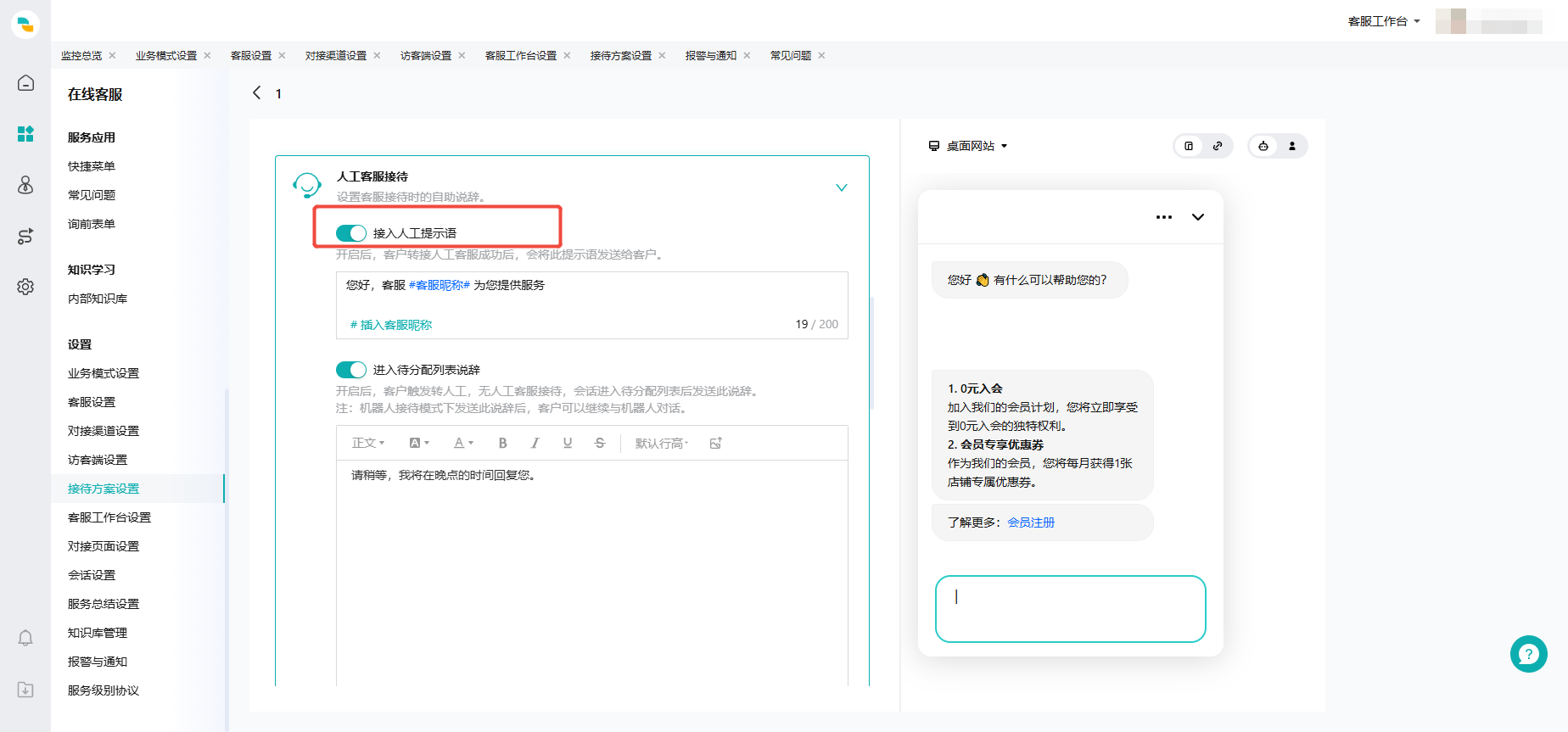
Task: Close the 接待方案设置 tab
Action: coord(662,55)
